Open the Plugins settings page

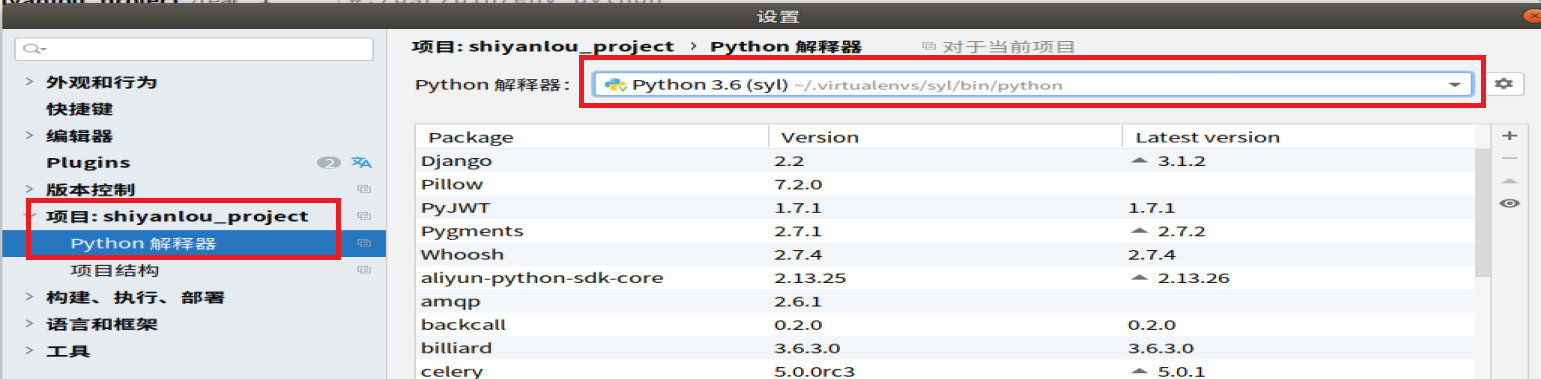click(x=88, y=162)
